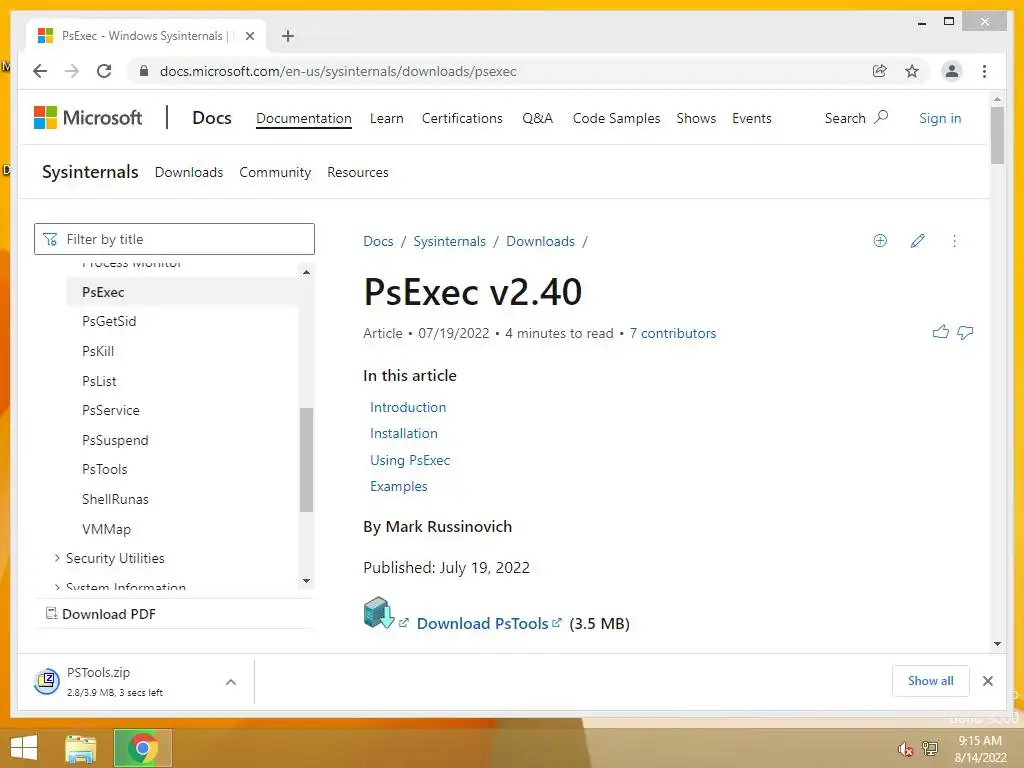The image size is (1024, 768).
Task: Select PsService in the sidebar
Action: point(110,410)
